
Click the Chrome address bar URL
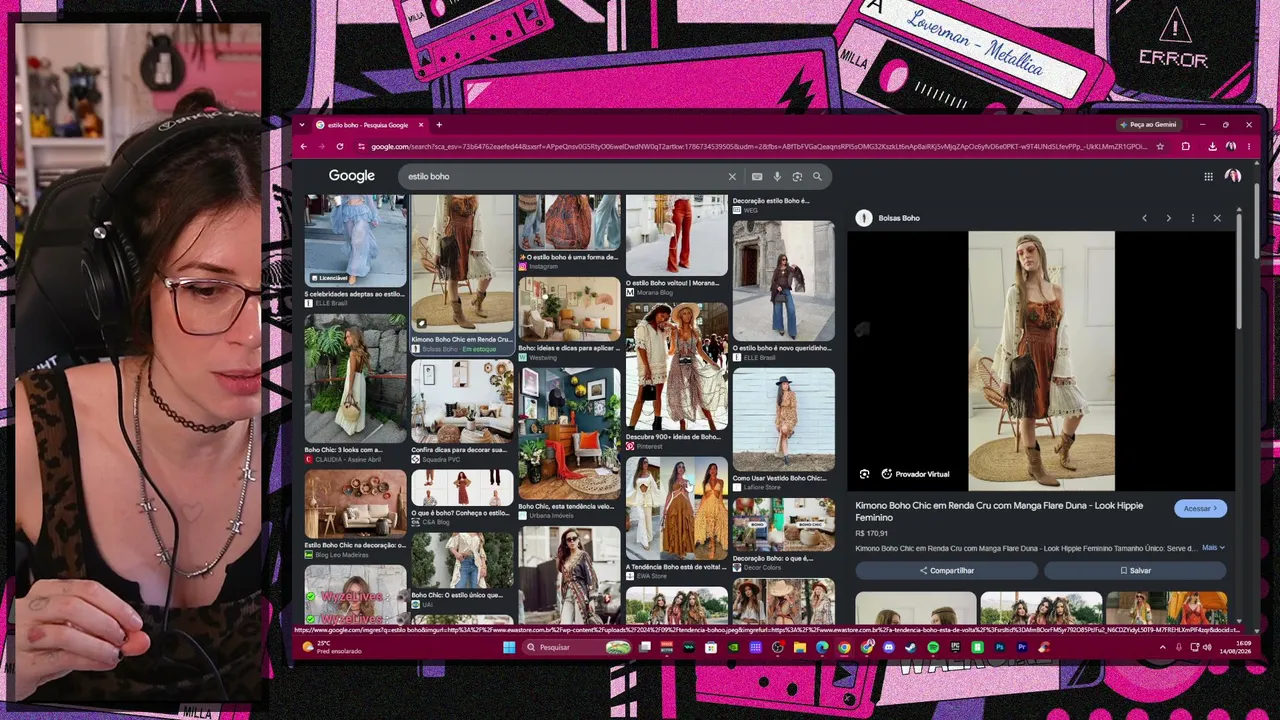(759, 146)
